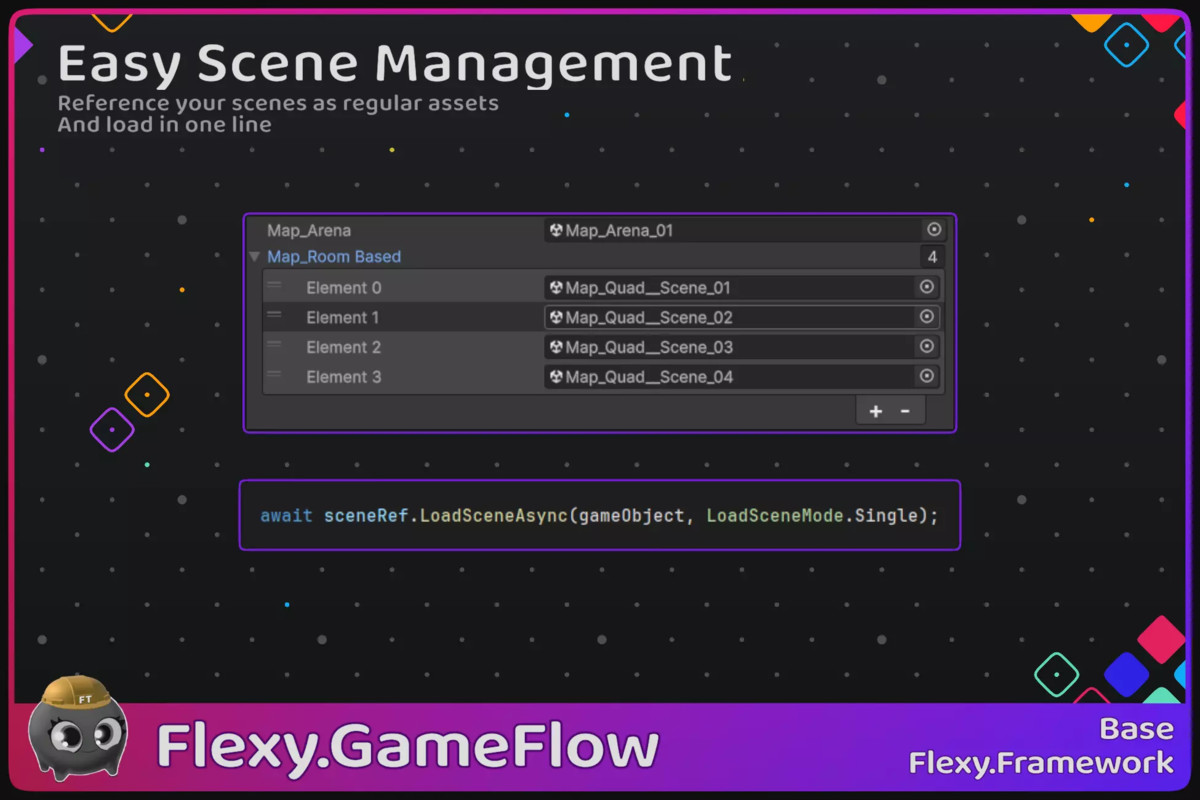Viewport: 1200px width, 800px height.
Task: Select the Map_Quad__Scene_01 reference field
Action: click(x=741, y=288)
